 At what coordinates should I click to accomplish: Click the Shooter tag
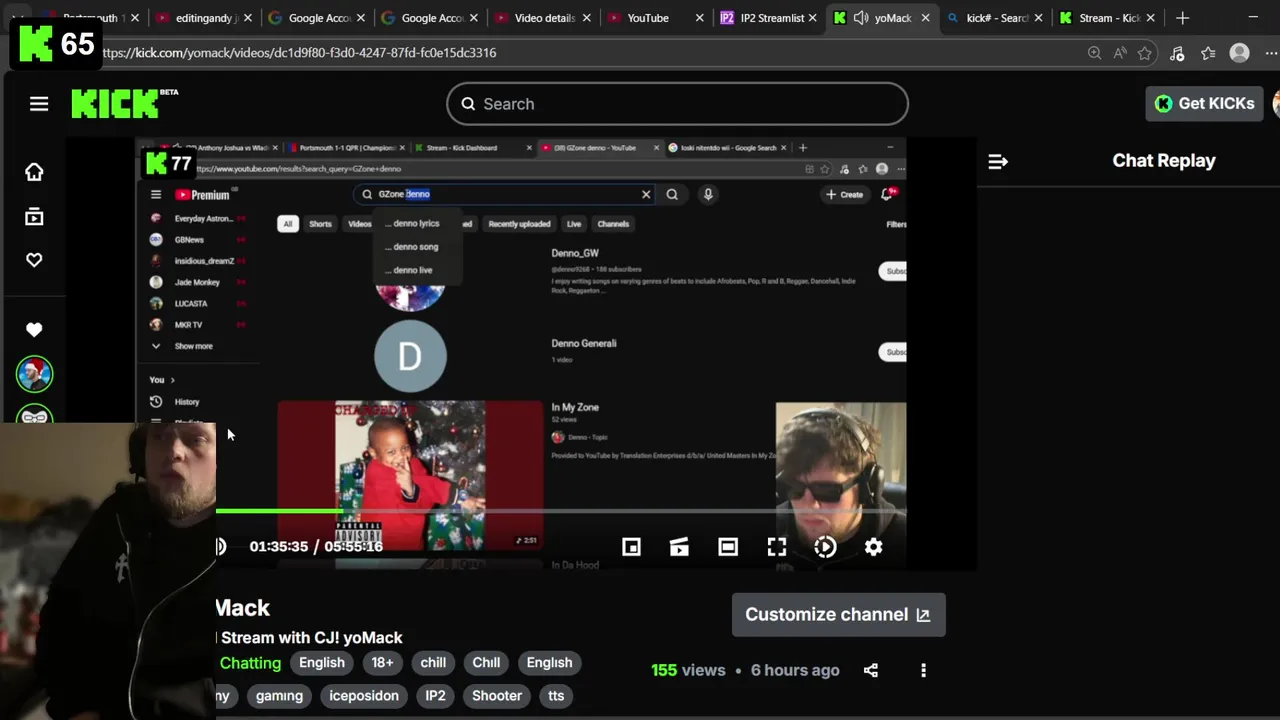click(497, 696)
